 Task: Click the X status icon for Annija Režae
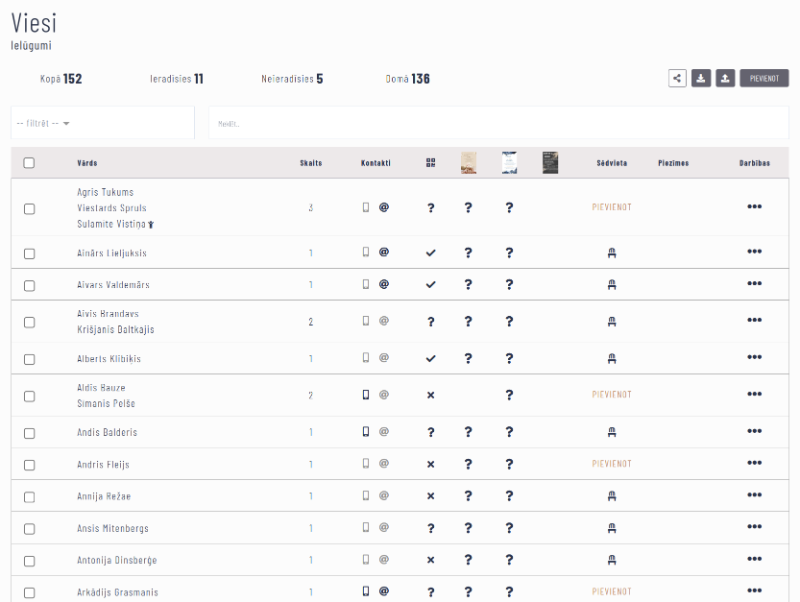pos(430,496)
